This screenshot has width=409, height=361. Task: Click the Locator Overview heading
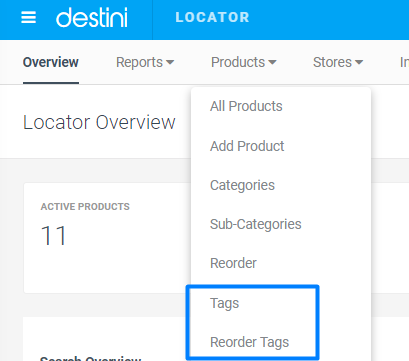99,122
